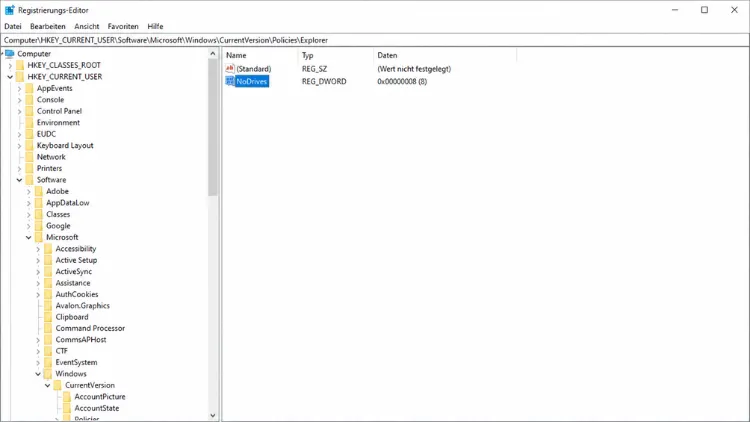Select the Assistance tree key
750x422 pixels.
pos(73,283)
